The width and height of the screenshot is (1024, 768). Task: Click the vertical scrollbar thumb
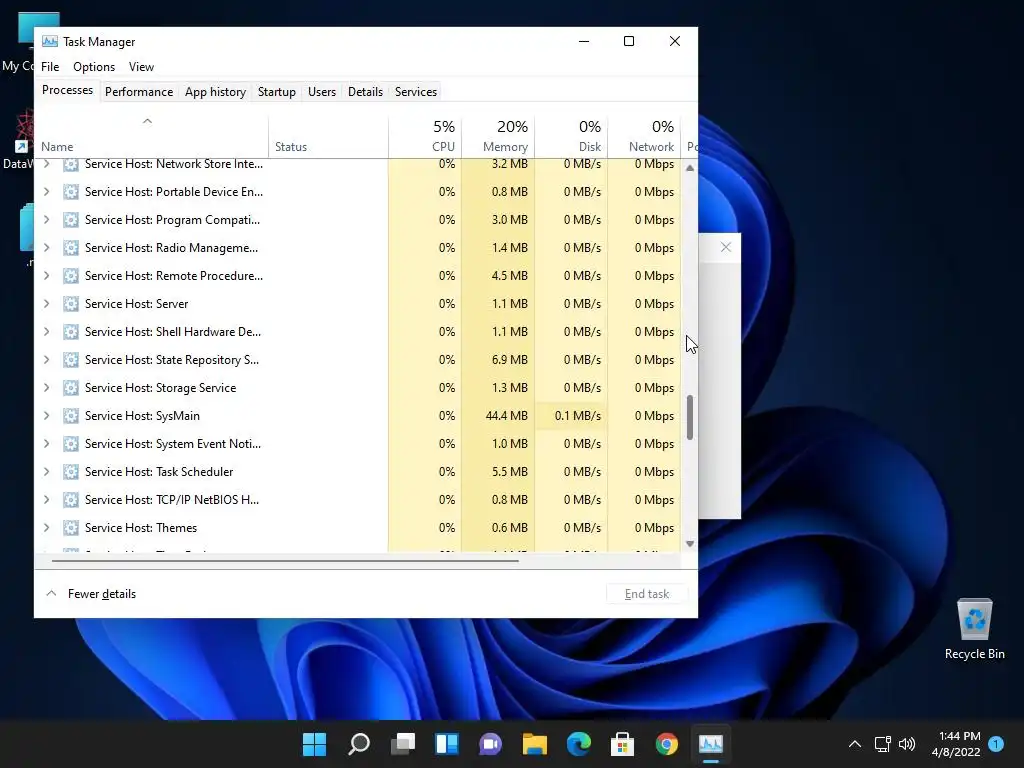tap(690, 417)
